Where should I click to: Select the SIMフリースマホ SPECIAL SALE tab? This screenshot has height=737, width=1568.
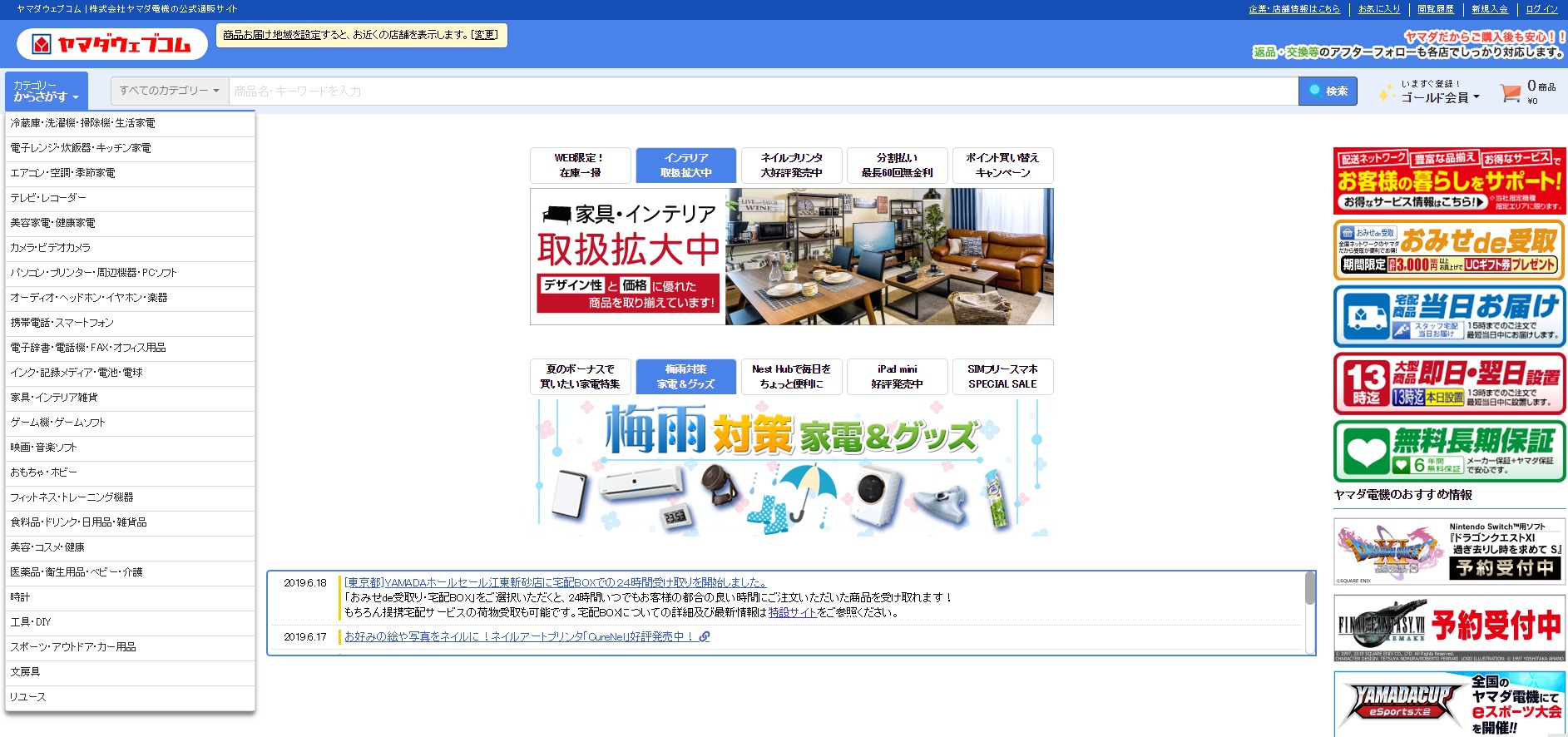pyautogui.click(x=1002, y=377)
